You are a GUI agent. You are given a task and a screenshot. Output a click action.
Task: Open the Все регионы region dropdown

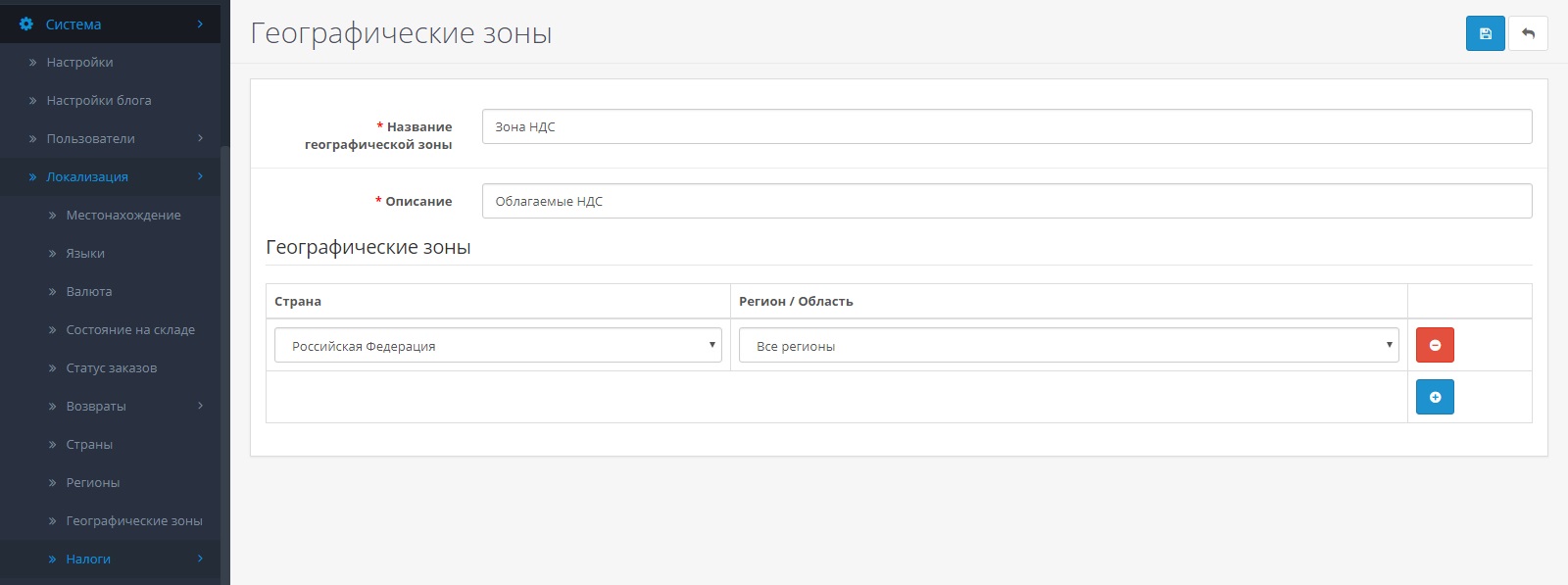[x=1068, y=345]
